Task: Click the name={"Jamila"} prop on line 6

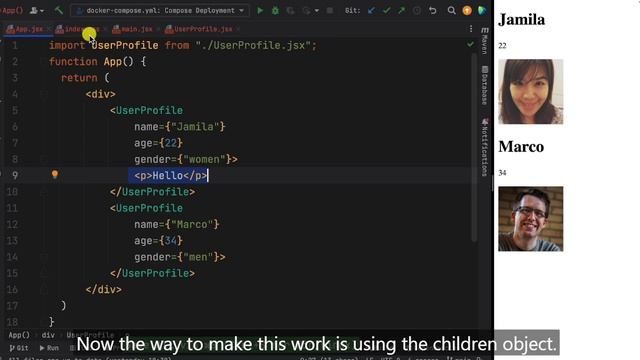Action: click(x=180, y=127)
